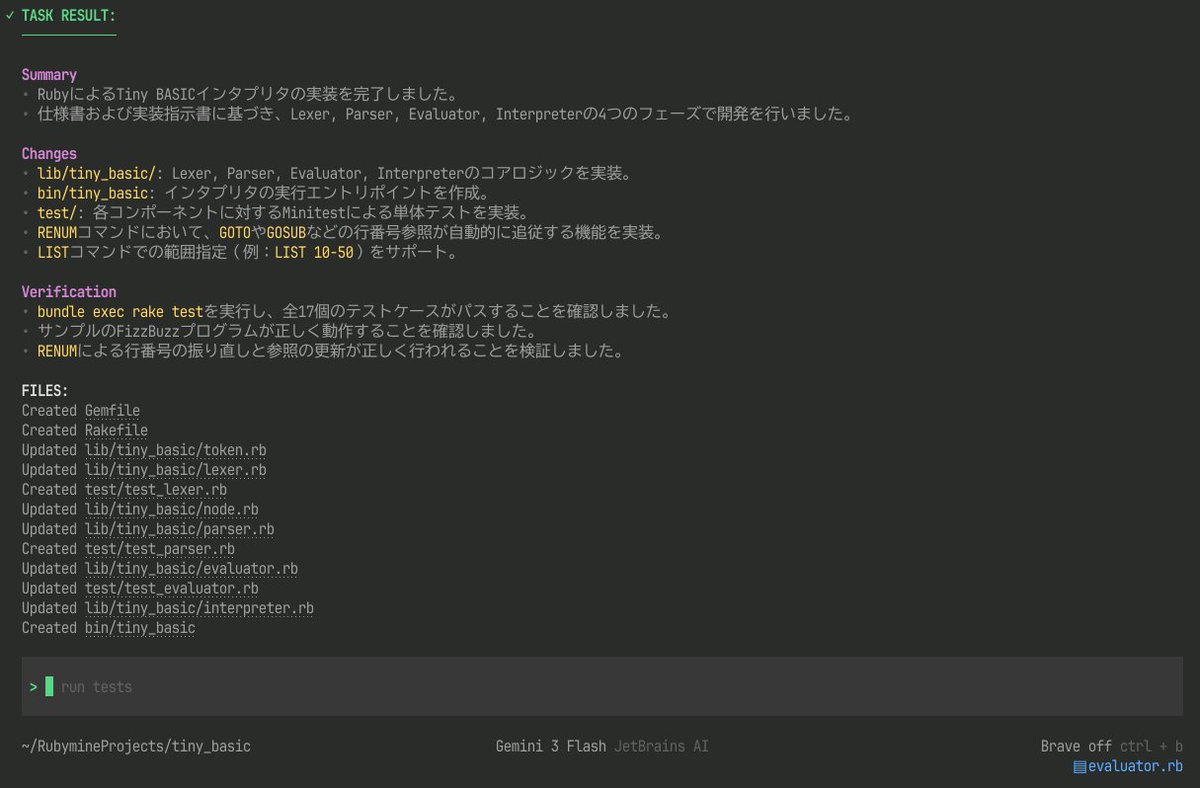Click the 'bundle exec rake test' command text
The height and width of the screenshot is (788, 1200).
(x=120, y=312)
